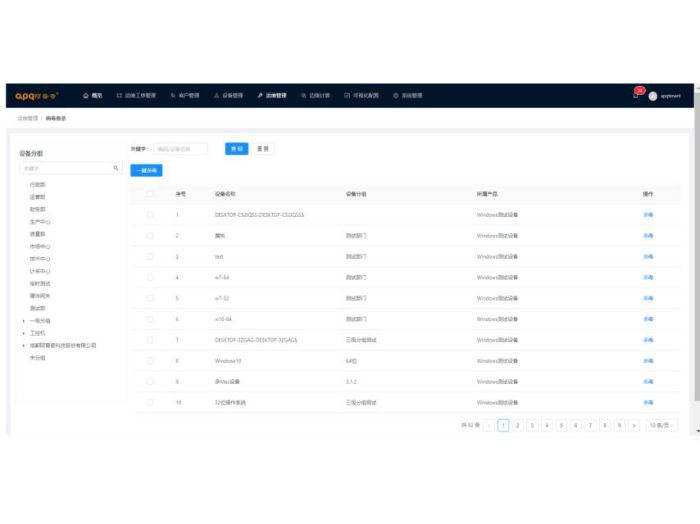Click the keyword input field next to 关键字
The width and height of the screenshot is (700, 524).
pyautogui.click(x=180, y=148)
